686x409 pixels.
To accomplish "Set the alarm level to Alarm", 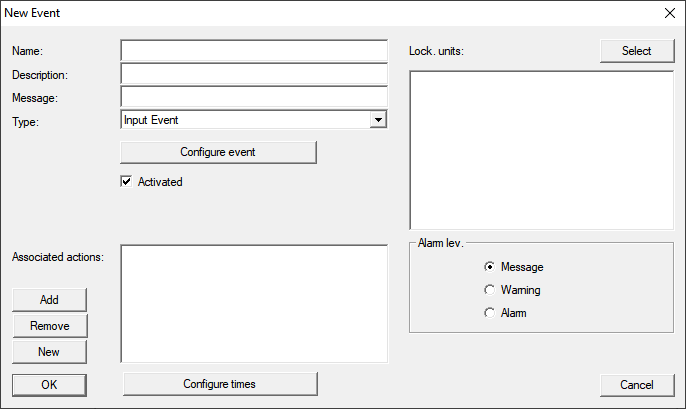I will [489, 313].
